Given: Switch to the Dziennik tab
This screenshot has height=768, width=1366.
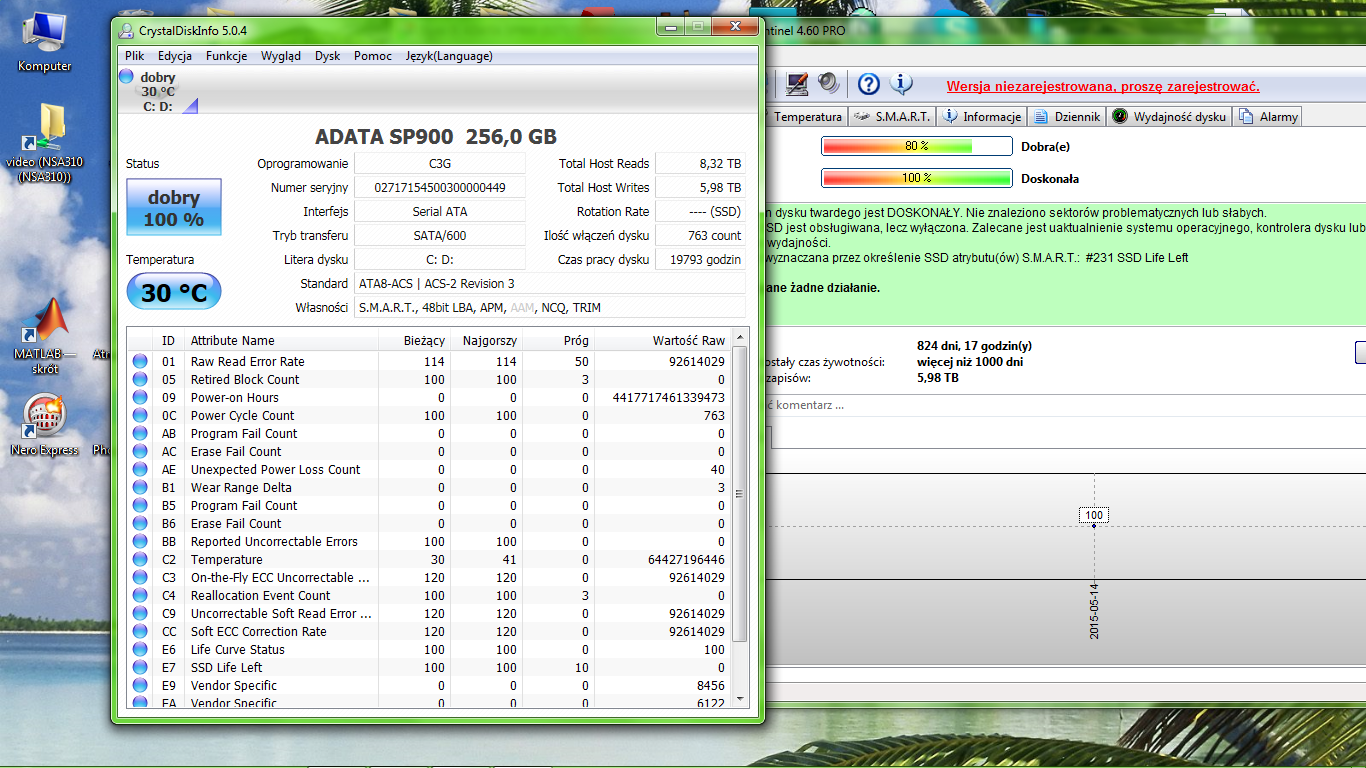Looking at the screenshot, I should click(1067, 117).
